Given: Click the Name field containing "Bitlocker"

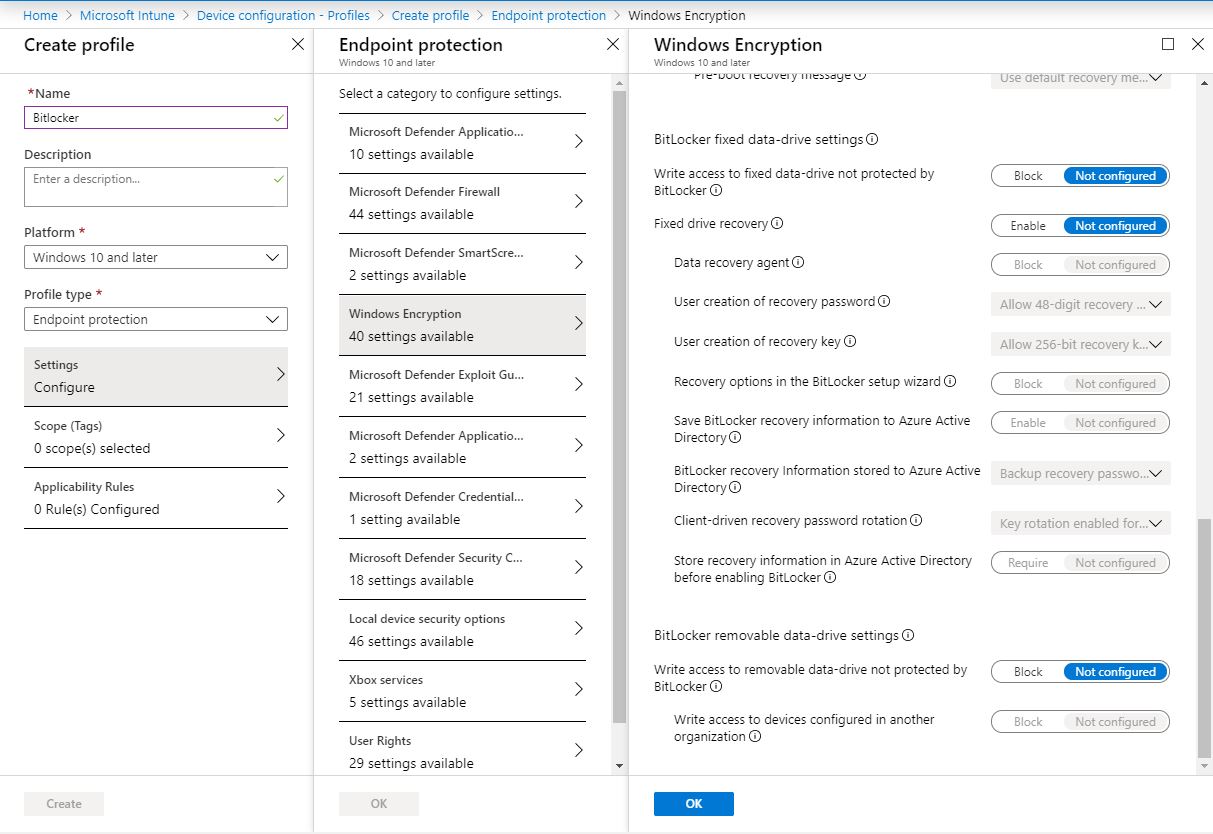Looking at the screenshot, I should (155, 117).
